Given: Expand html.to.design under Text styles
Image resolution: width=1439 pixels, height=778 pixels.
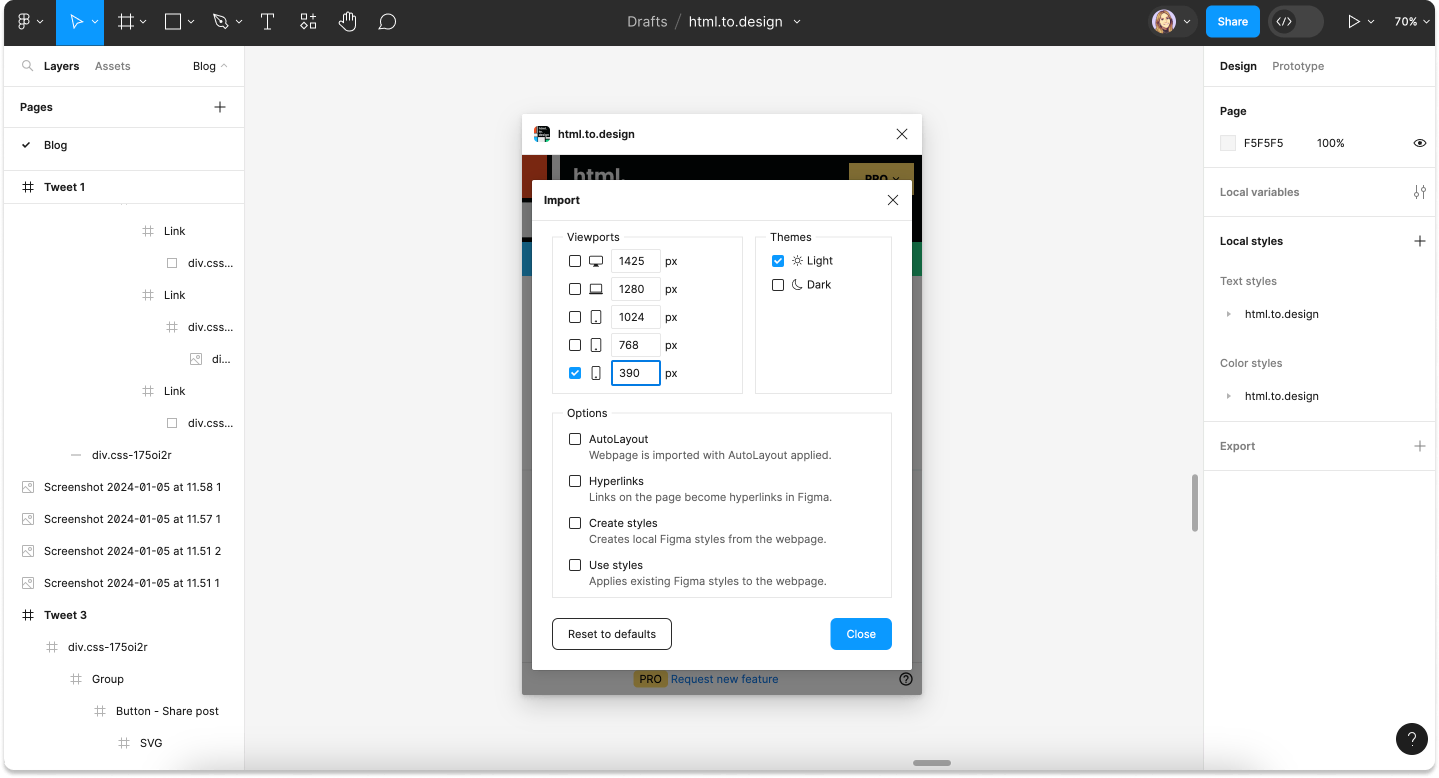Looking at the screenshot, I should [1229, 314].
